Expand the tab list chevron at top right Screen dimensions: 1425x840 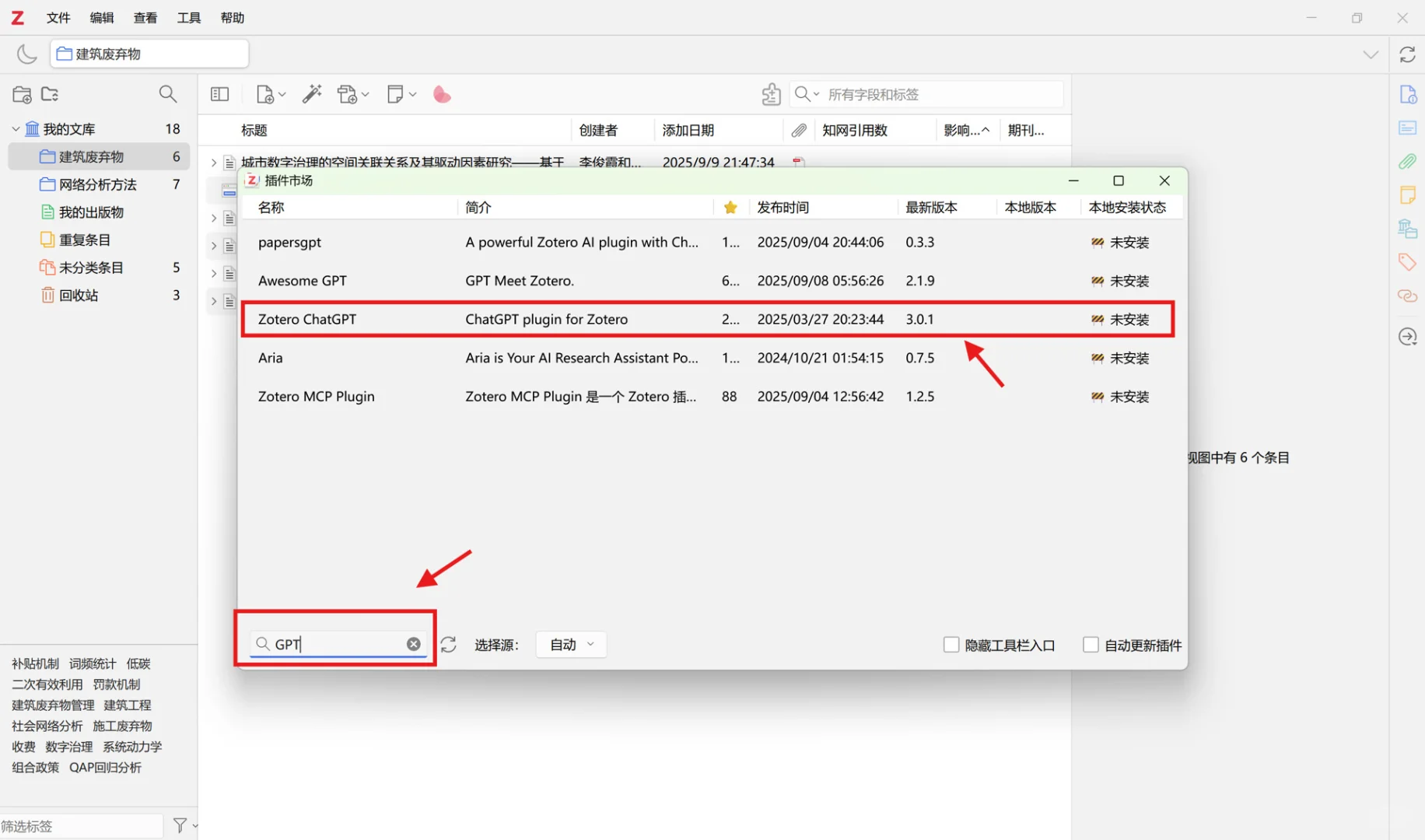point(1371,54)
